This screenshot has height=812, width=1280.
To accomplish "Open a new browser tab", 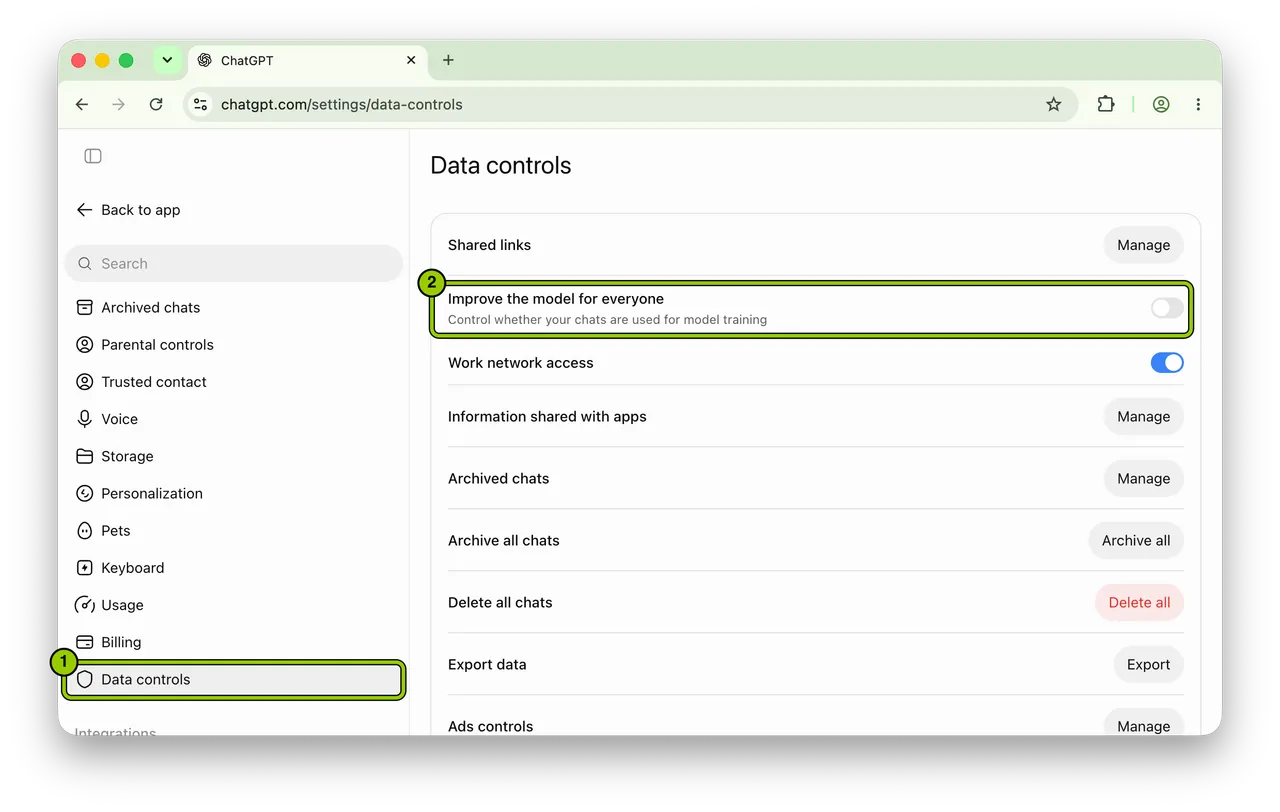I will (x=448, y=60).
